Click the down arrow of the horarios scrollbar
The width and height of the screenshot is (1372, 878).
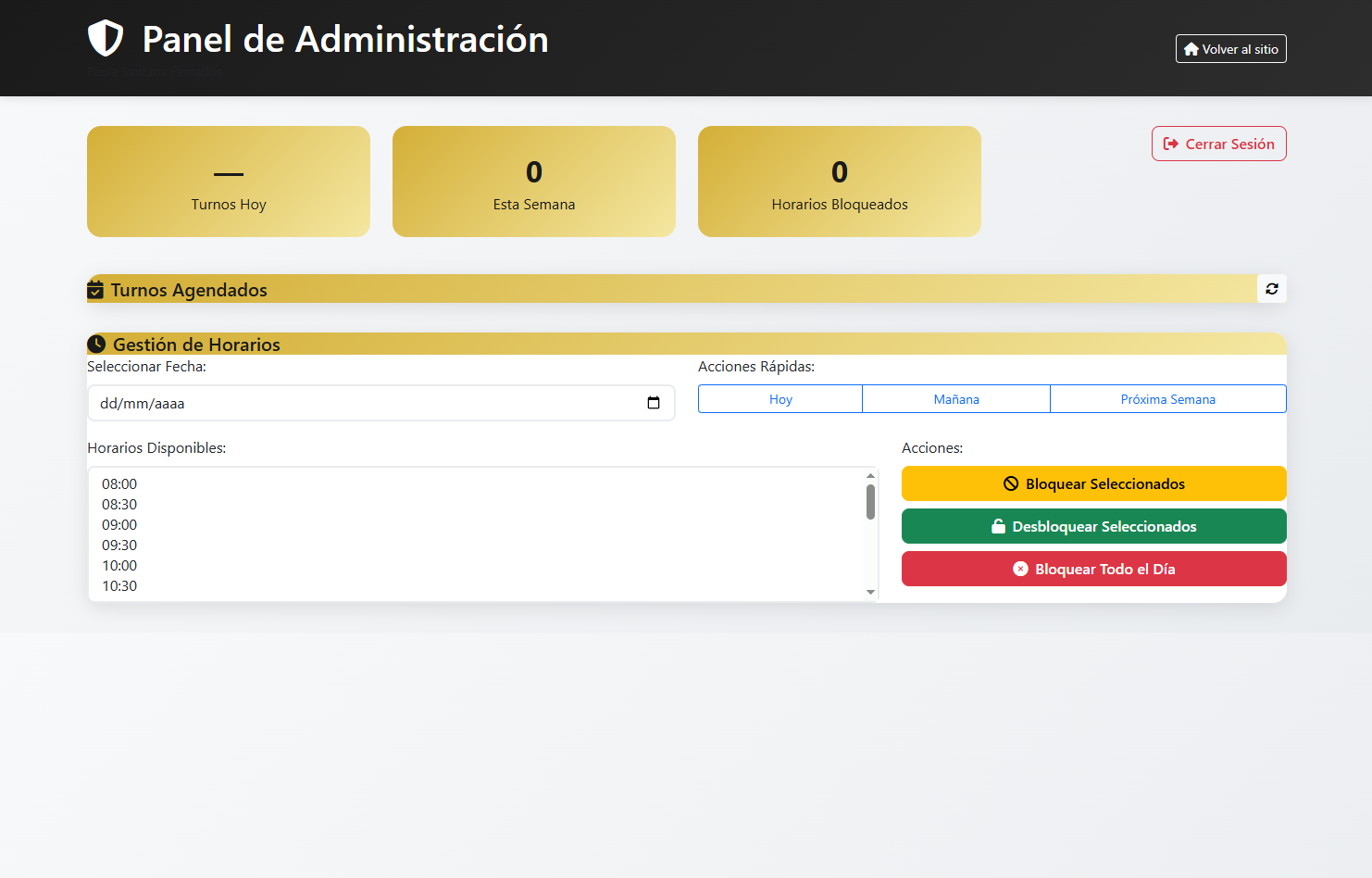[870, 592]
